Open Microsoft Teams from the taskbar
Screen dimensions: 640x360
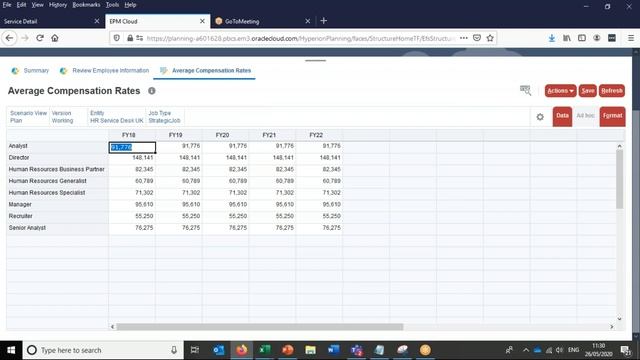click(357, 350)
